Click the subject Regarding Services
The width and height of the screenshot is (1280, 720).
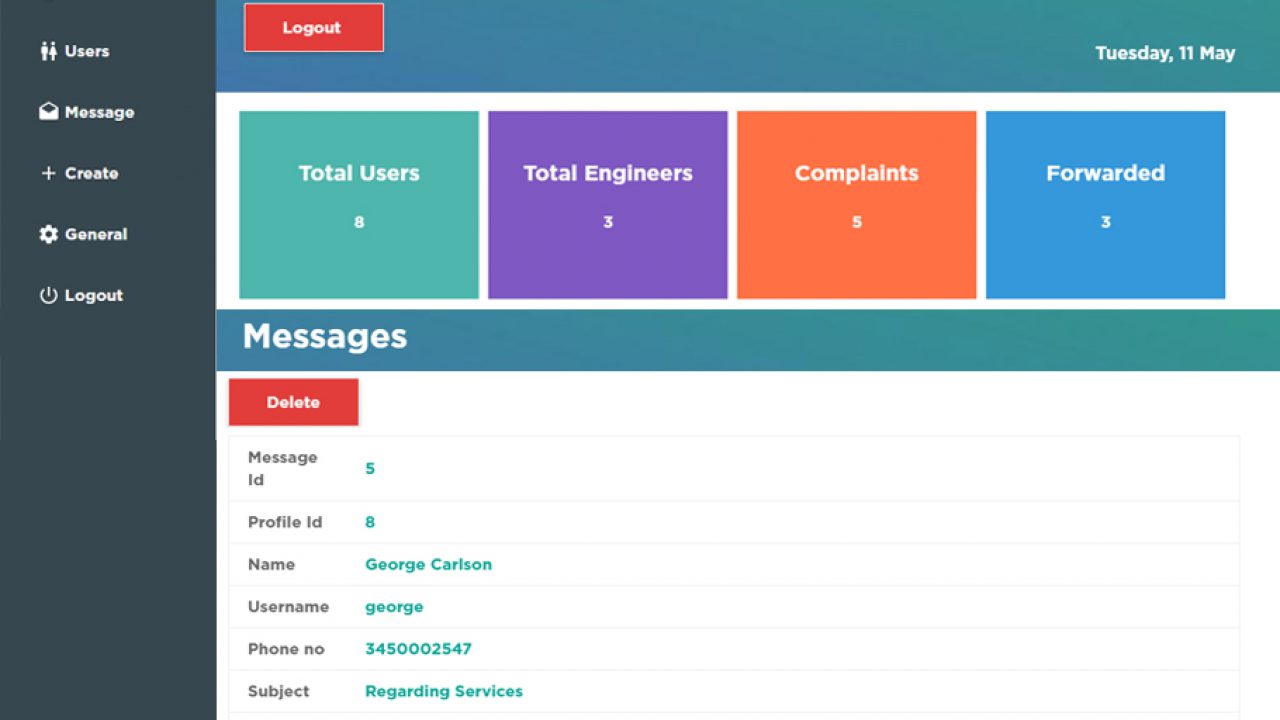(443, 691)
